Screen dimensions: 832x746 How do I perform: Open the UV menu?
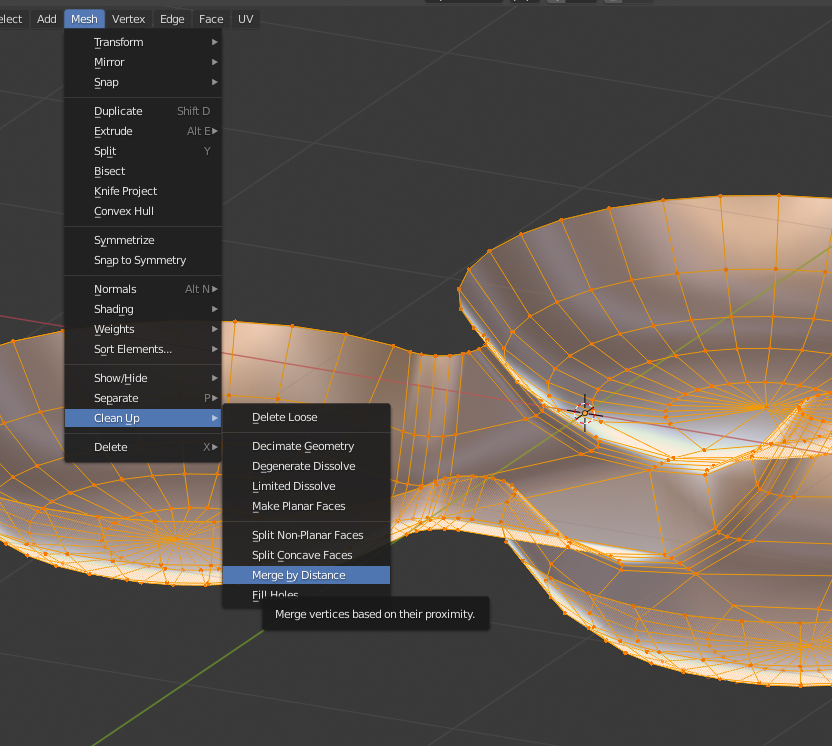(x=245, y=19)
